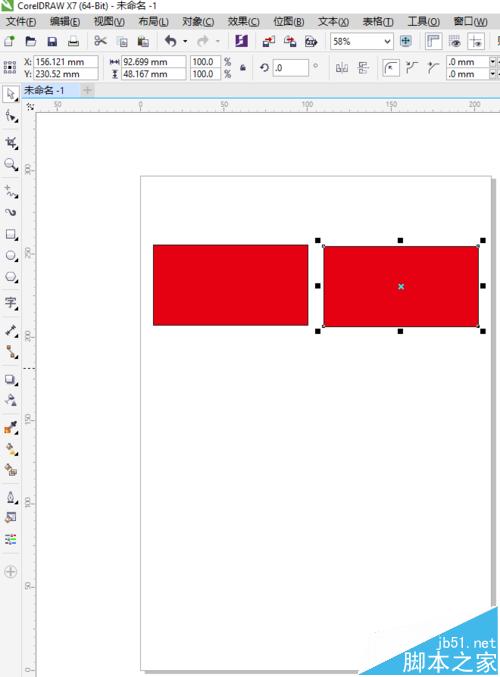
Task: Open the Edit Fill tool
Action: click(11, 517)
